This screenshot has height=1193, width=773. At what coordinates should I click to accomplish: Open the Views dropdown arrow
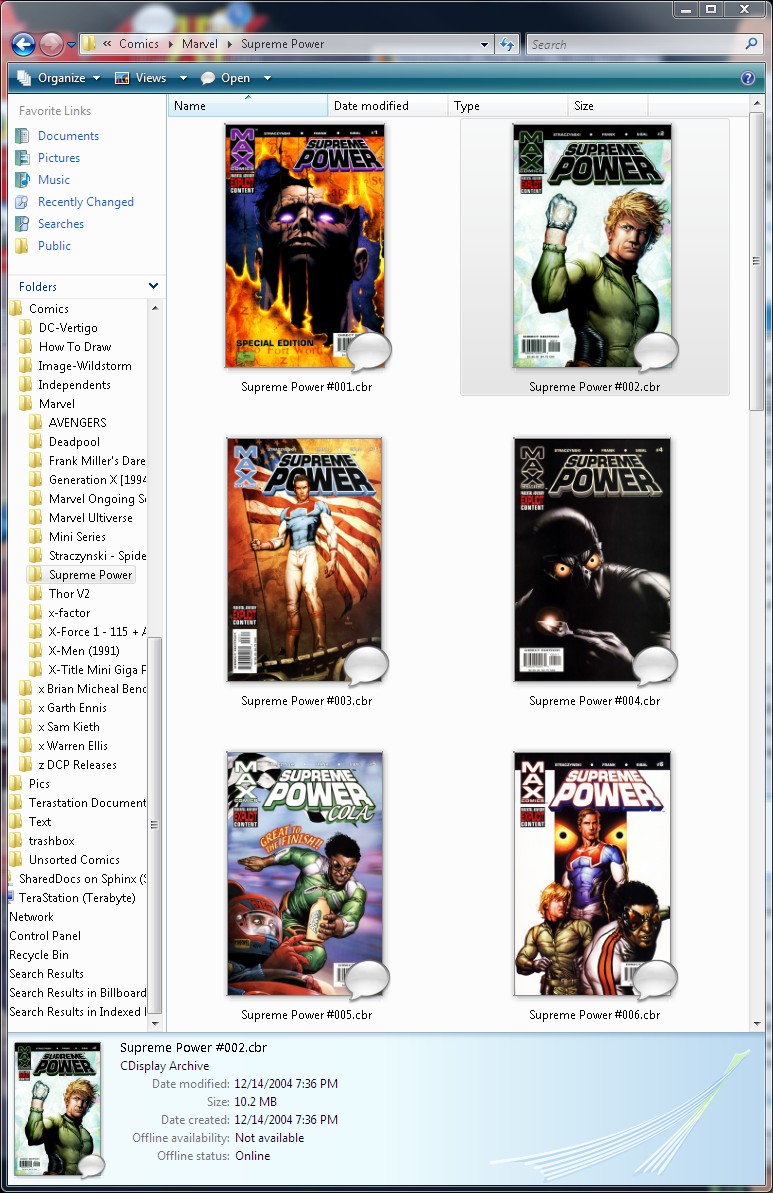tap(183, 78)
